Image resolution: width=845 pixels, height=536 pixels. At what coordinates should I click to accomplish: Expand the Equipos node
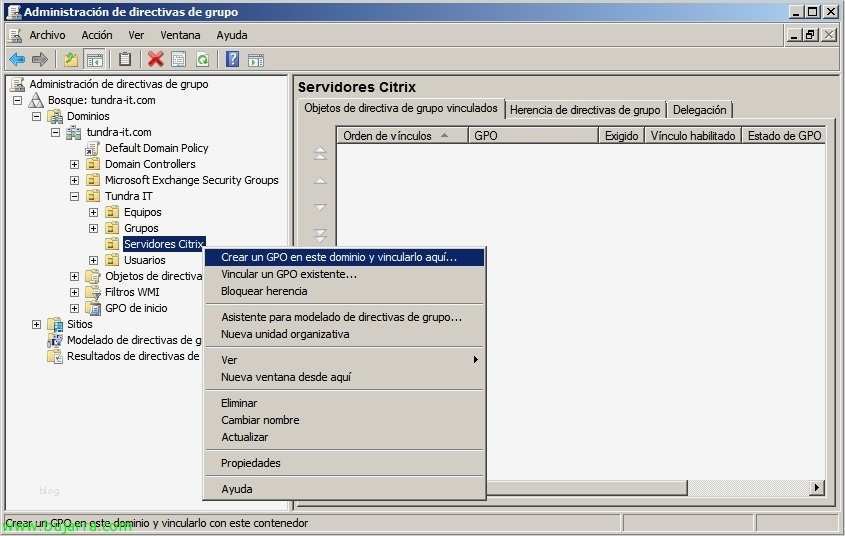coord(94,212)
